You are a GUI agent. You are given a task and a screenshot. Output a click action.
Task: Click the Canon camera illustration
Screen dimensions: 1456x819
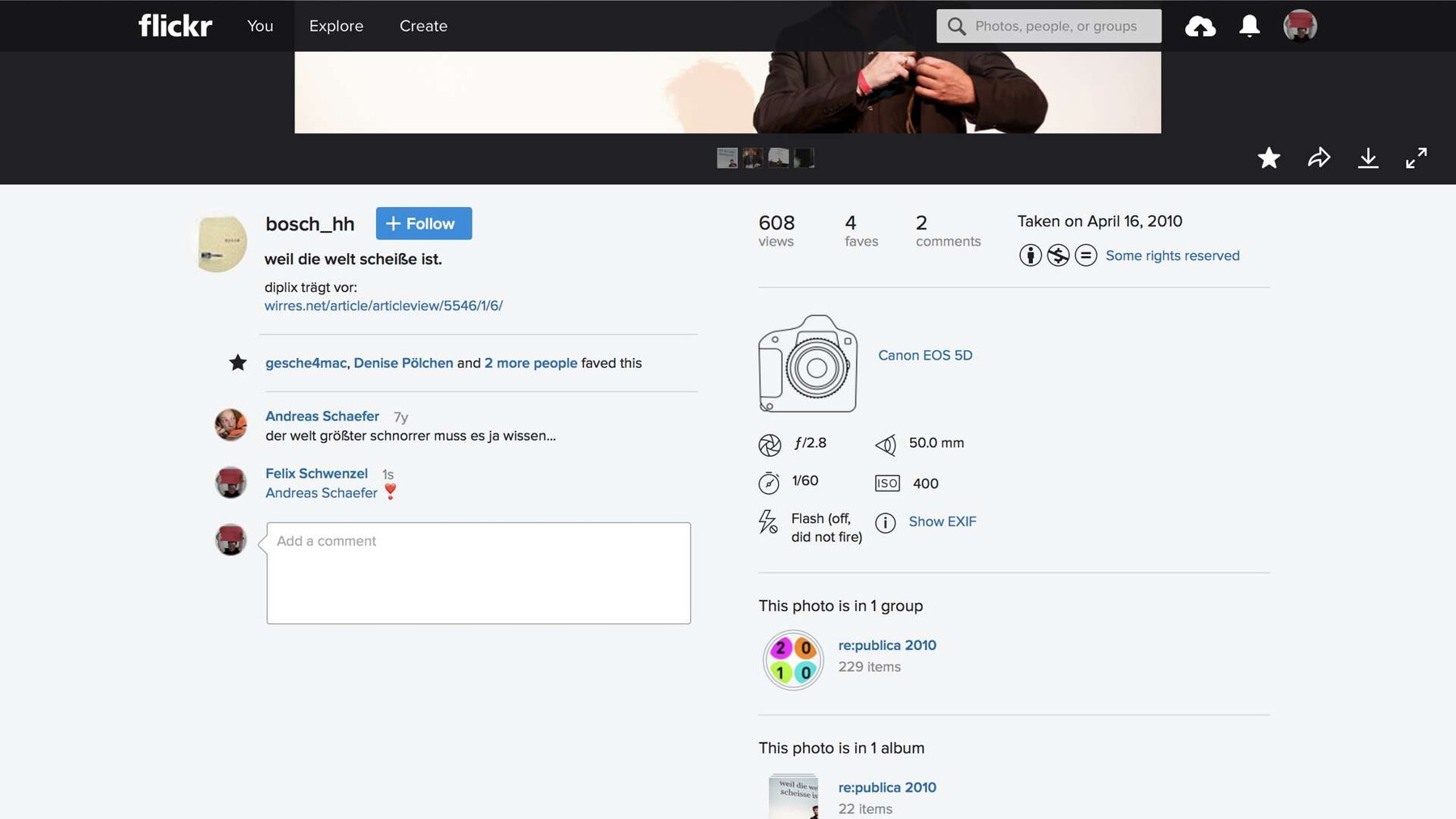807,364
